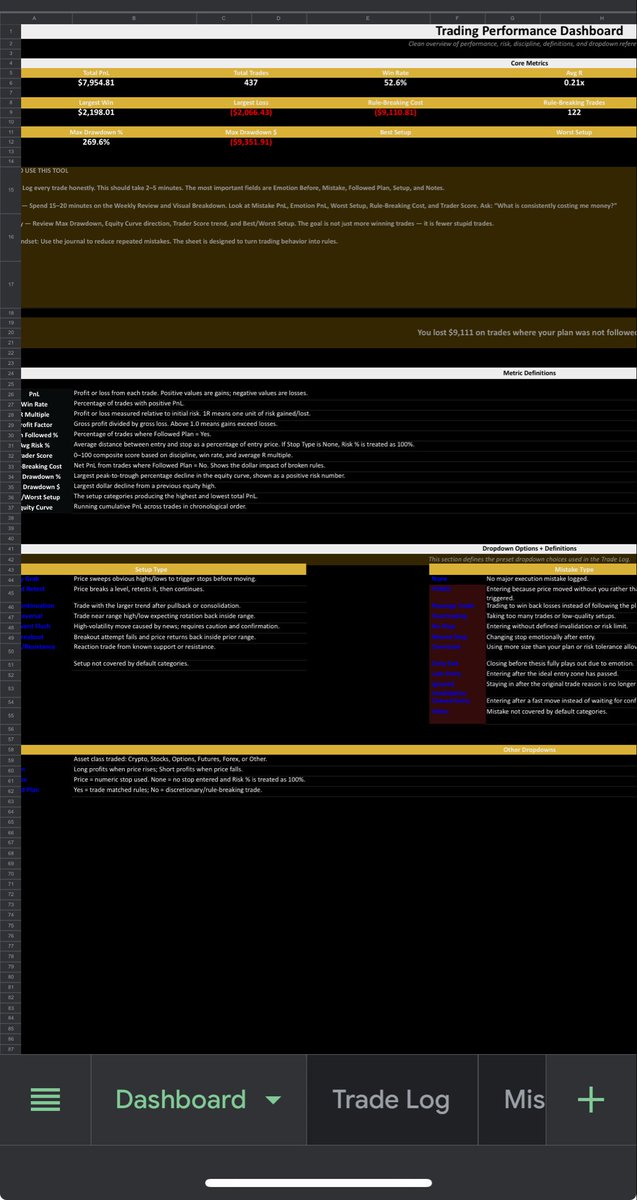This screenshot has width=637, height=1200.
Task: Select 'Setup not covered by default categories' cell
Action: 131,663
